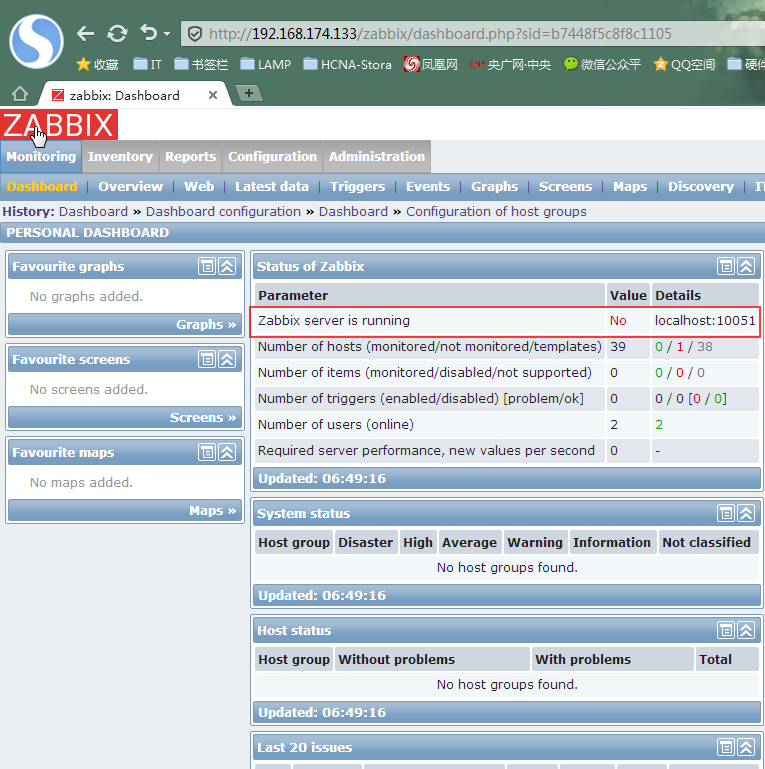This screenshot has height=769, width=765.
Task: Open the LAMP bookmark folder
Action: (265, 64)
